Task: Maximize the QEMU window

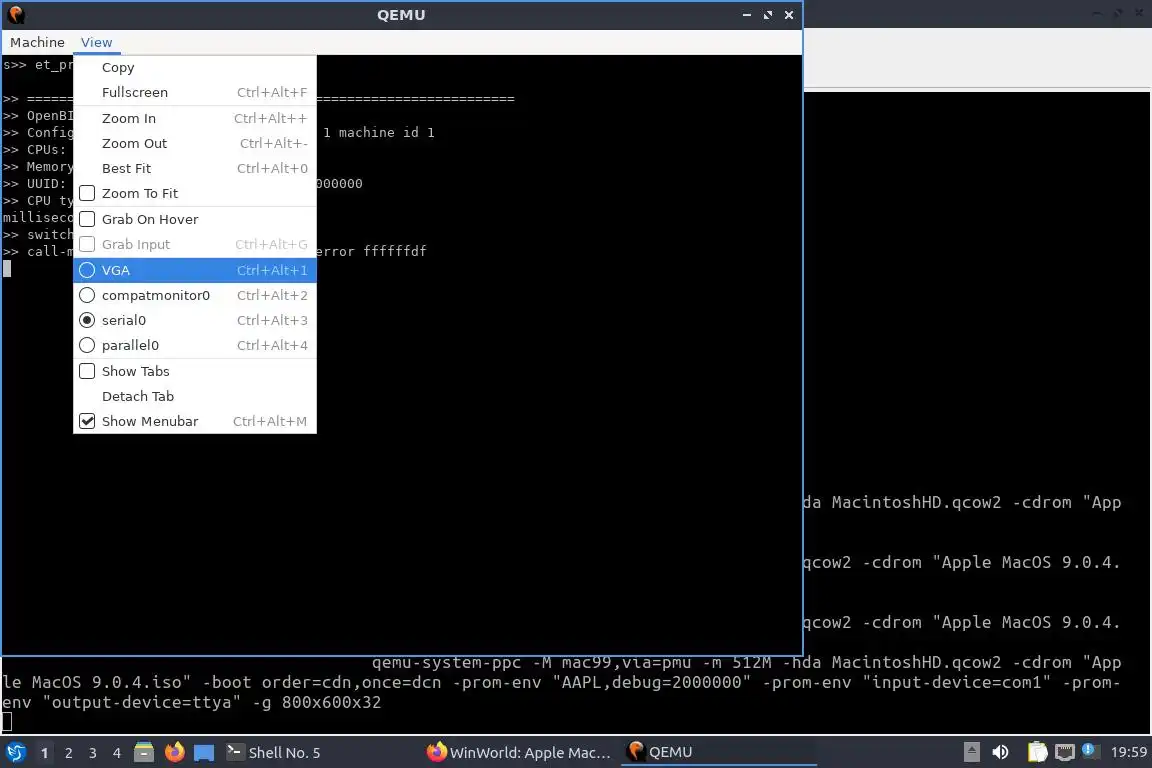Action: [x=768, y=15]
